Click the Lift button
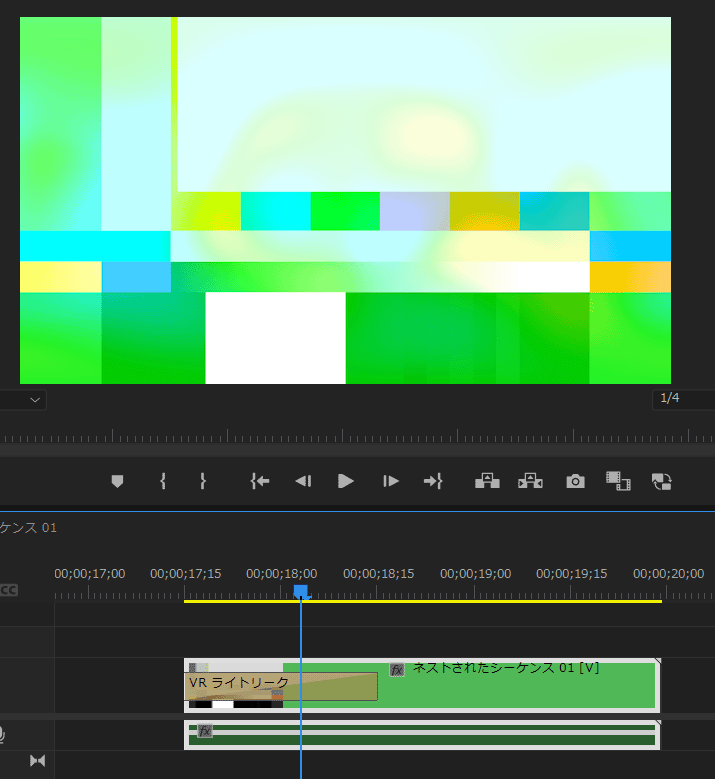This screenshot has height=779, width=715. pyautogui.click(x=487, y=481)
